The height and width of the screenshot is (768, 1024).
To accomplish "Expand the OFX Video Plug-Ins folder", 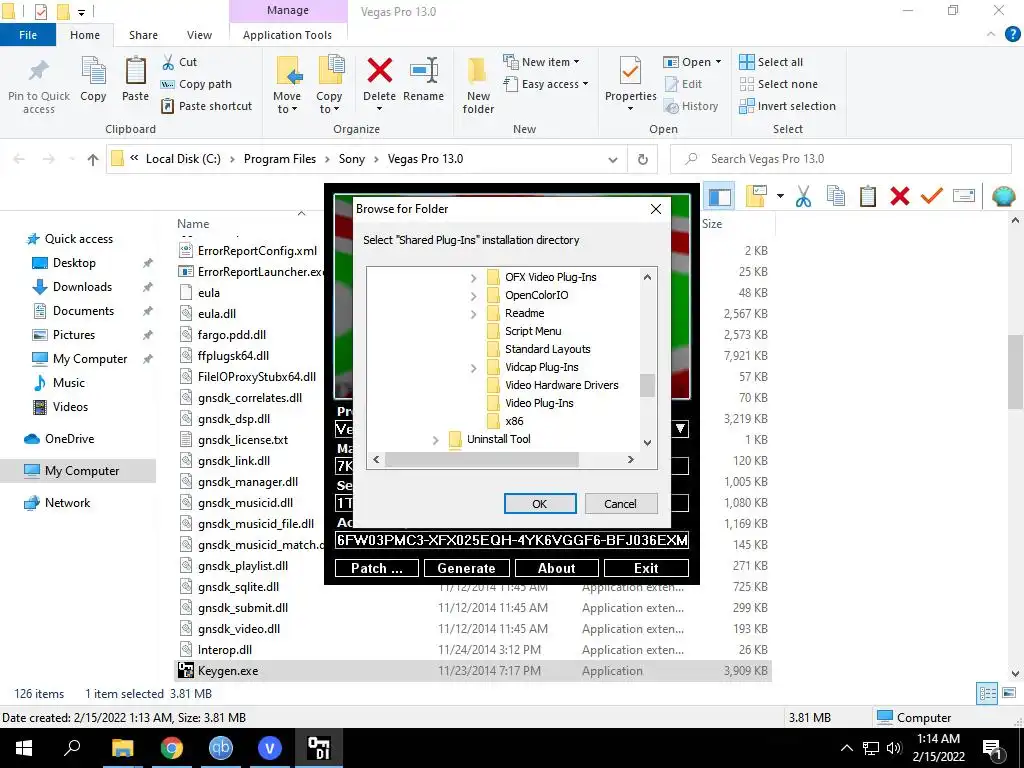I will pos(473,278).
